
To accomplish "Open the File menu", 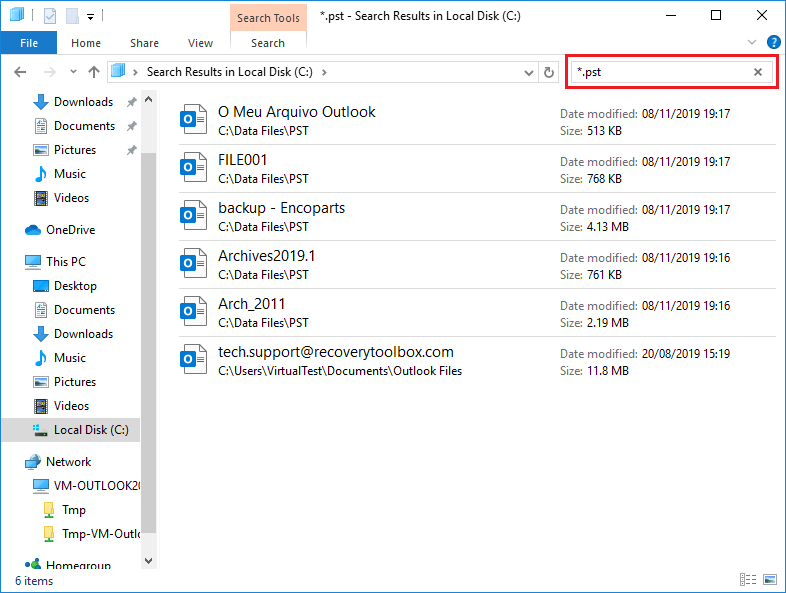I will (x=29, y=43).
